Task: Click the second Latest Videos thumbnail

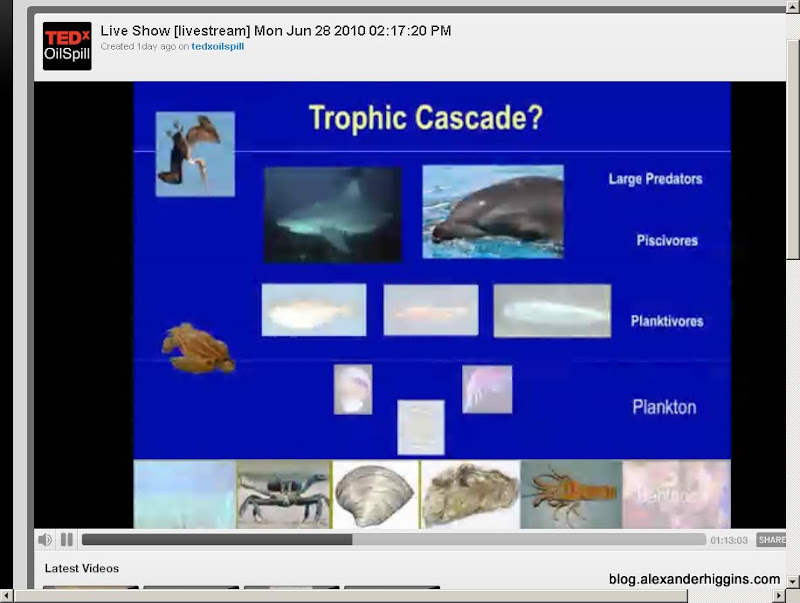Action: [191, 587]
